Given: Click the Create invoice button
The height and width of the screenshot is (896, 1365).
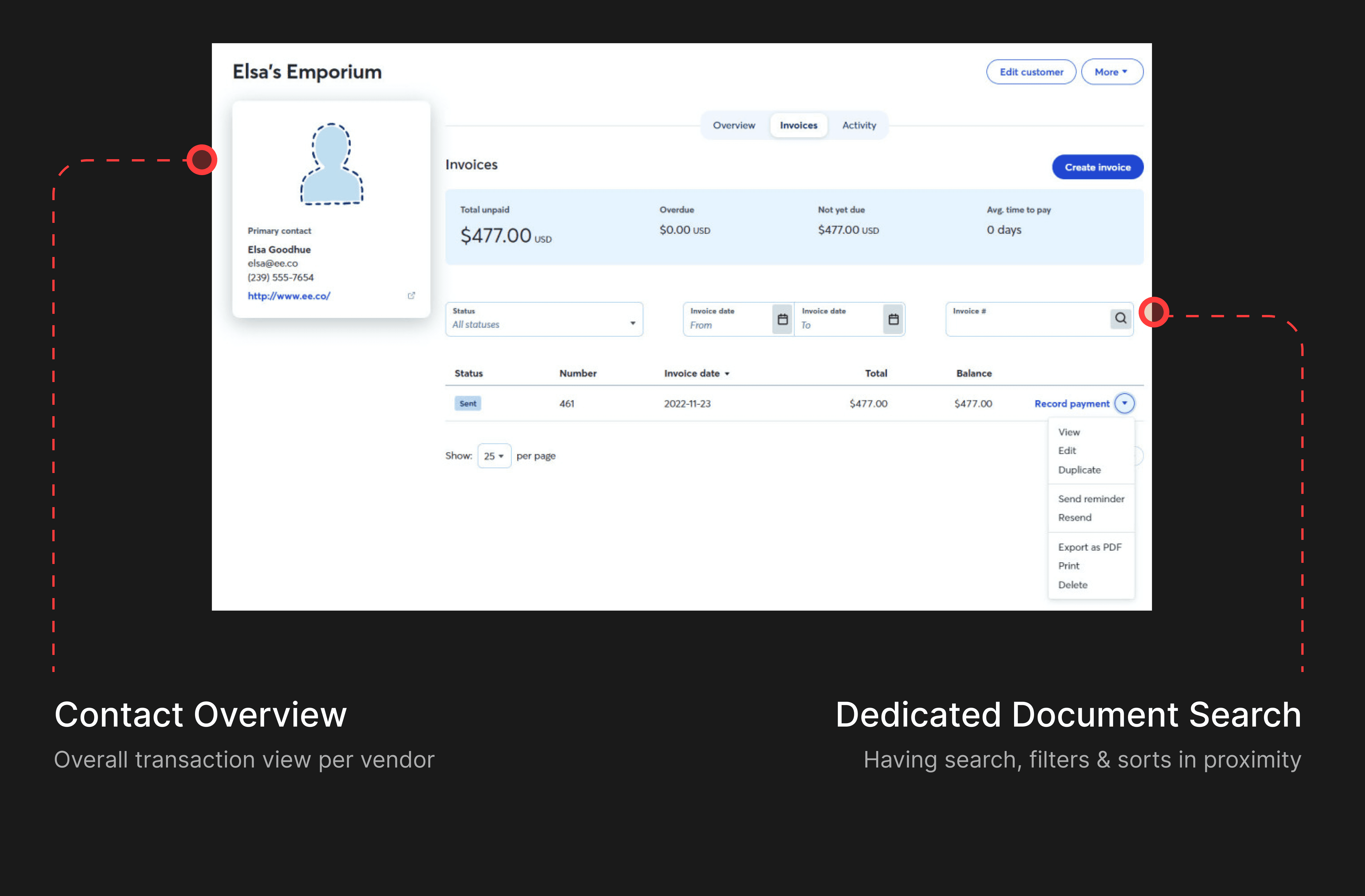Looking at the screenshot, I should click(1097, 167).
